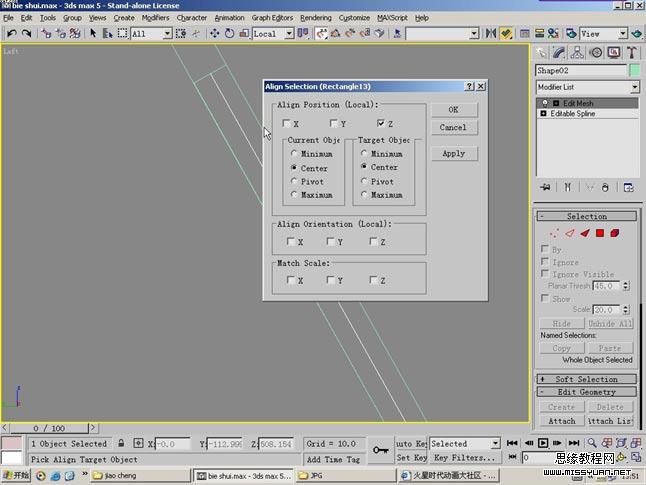This screenshot has width=646, height=485.
Task: Expand the Soft Selection rollout
Action: [x=587, y=379]
